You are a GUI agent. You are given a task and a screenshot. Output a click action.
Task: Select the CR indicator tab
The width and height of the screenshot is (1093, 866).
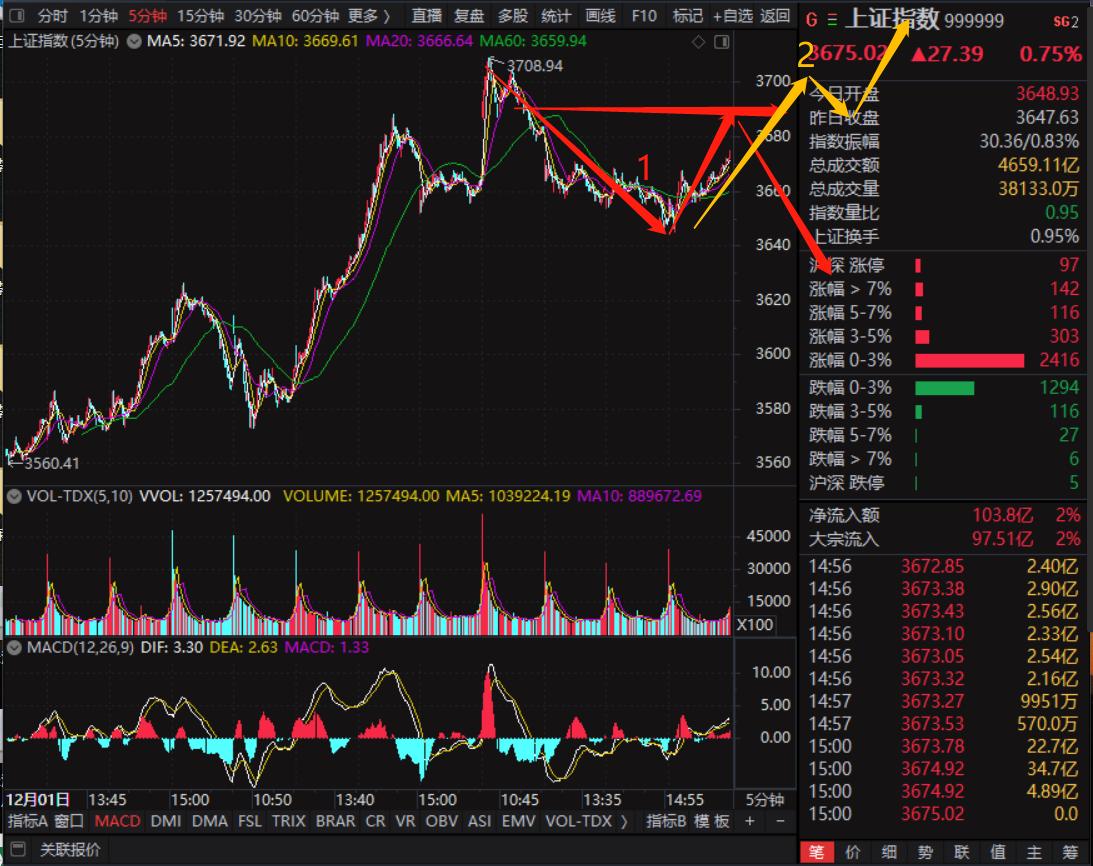tap(375, 821)
